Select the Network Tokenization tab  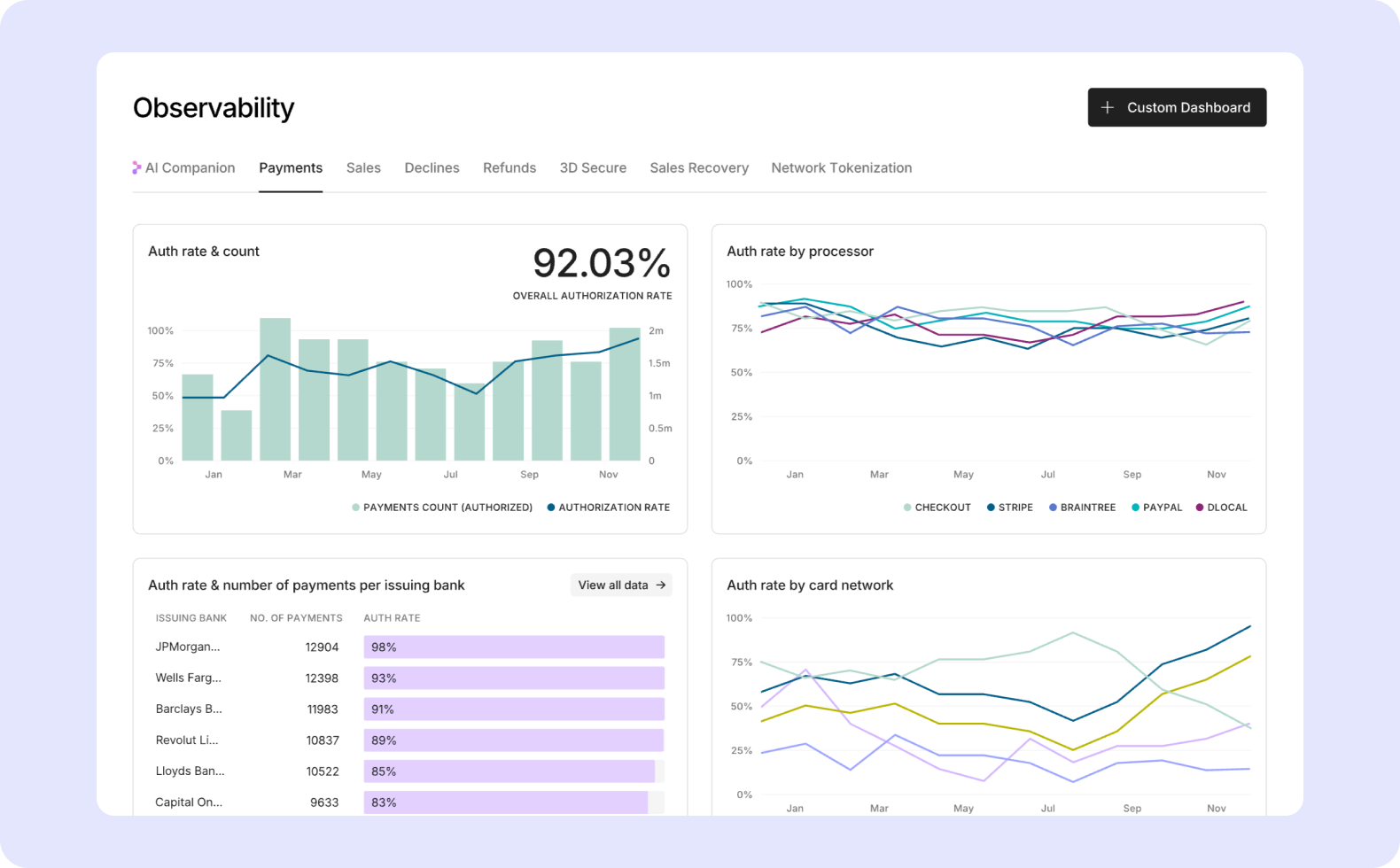(841, 168)
